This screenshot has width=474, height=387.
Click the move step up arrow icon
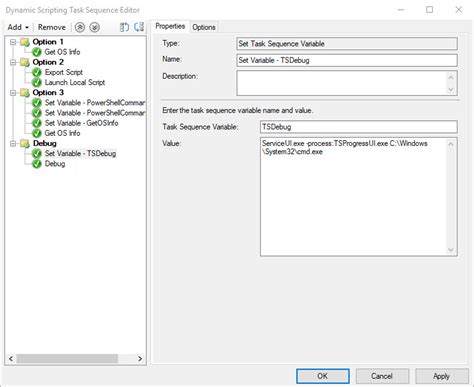click(80, 27)
